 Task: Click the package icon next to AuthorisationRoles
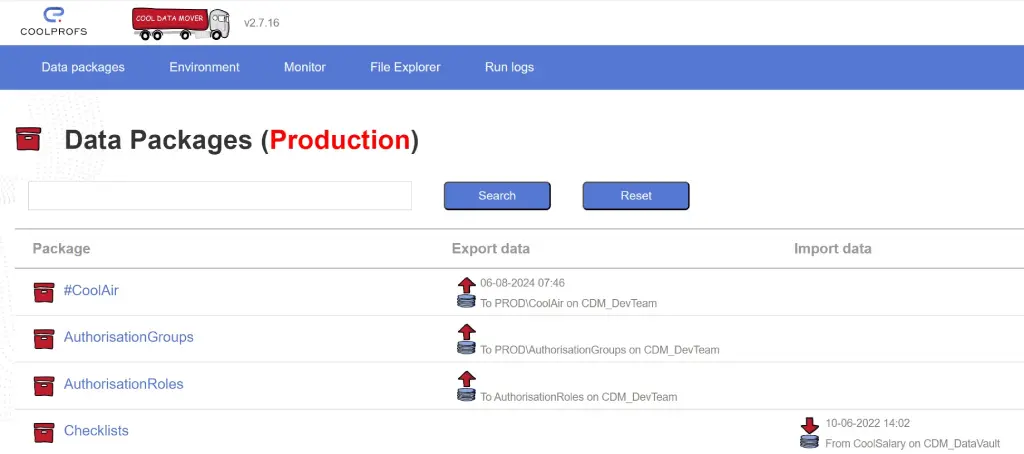pos(43,385)
